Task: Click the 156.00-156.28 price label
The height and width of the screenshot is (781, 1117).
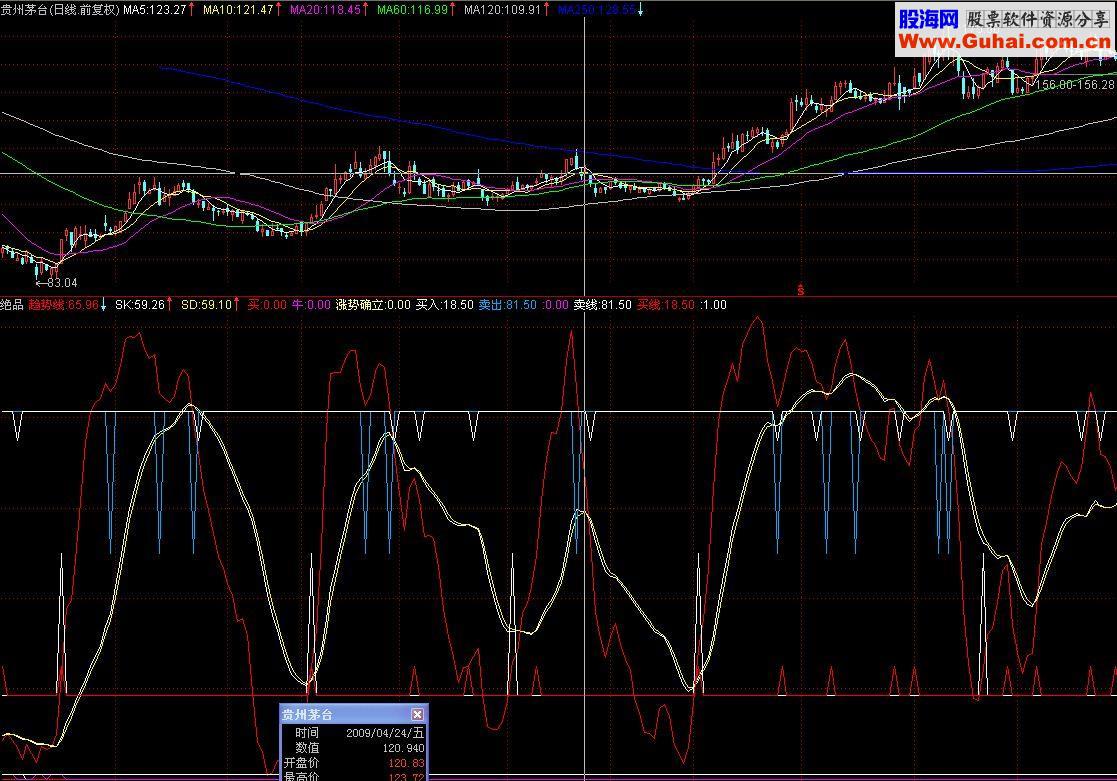Action: coord(1074,85)
